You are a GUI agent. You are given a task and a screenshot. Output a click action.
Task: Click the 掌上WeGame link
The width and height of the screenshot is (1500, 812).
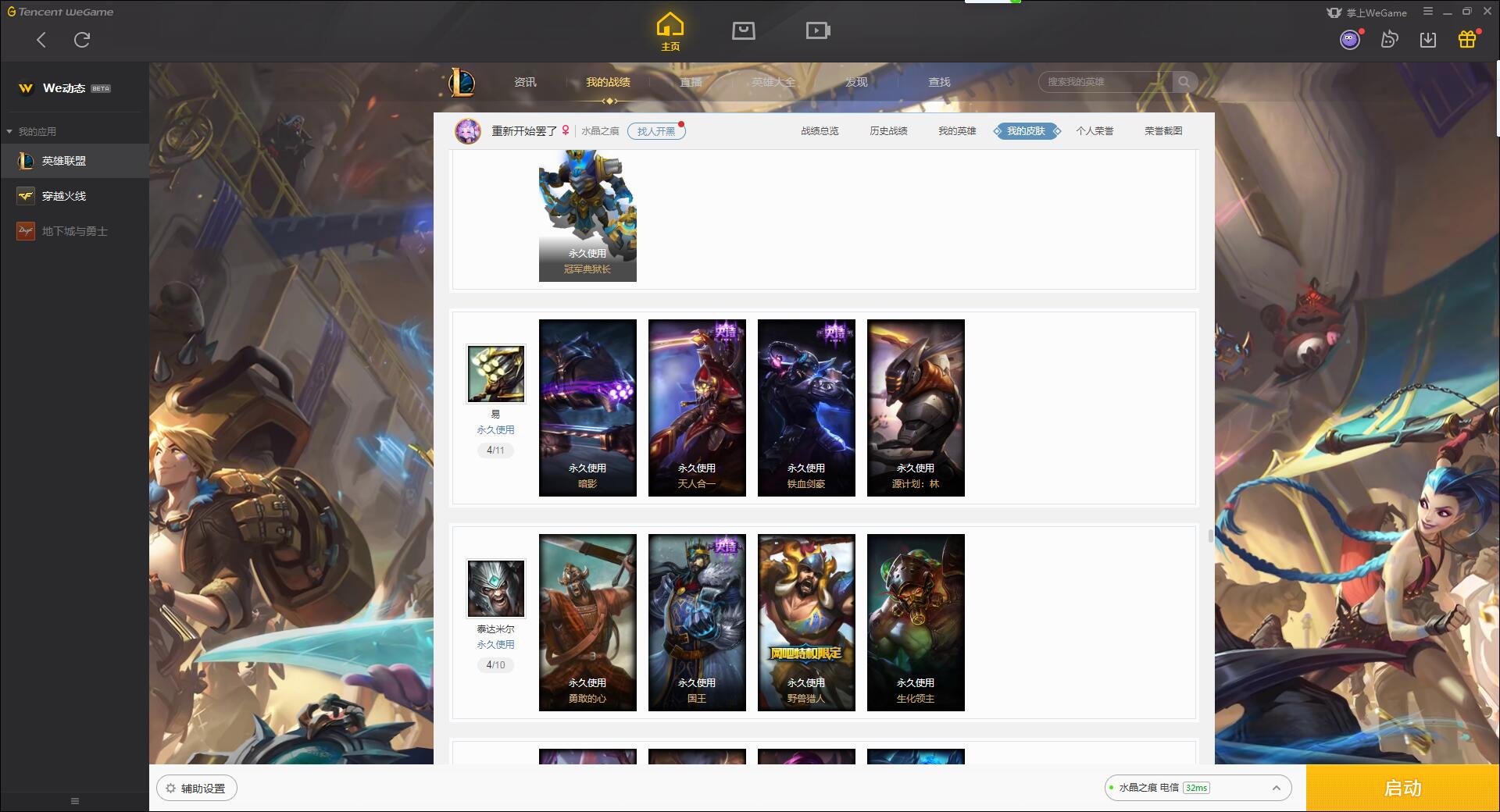(x=1367, y=12)
